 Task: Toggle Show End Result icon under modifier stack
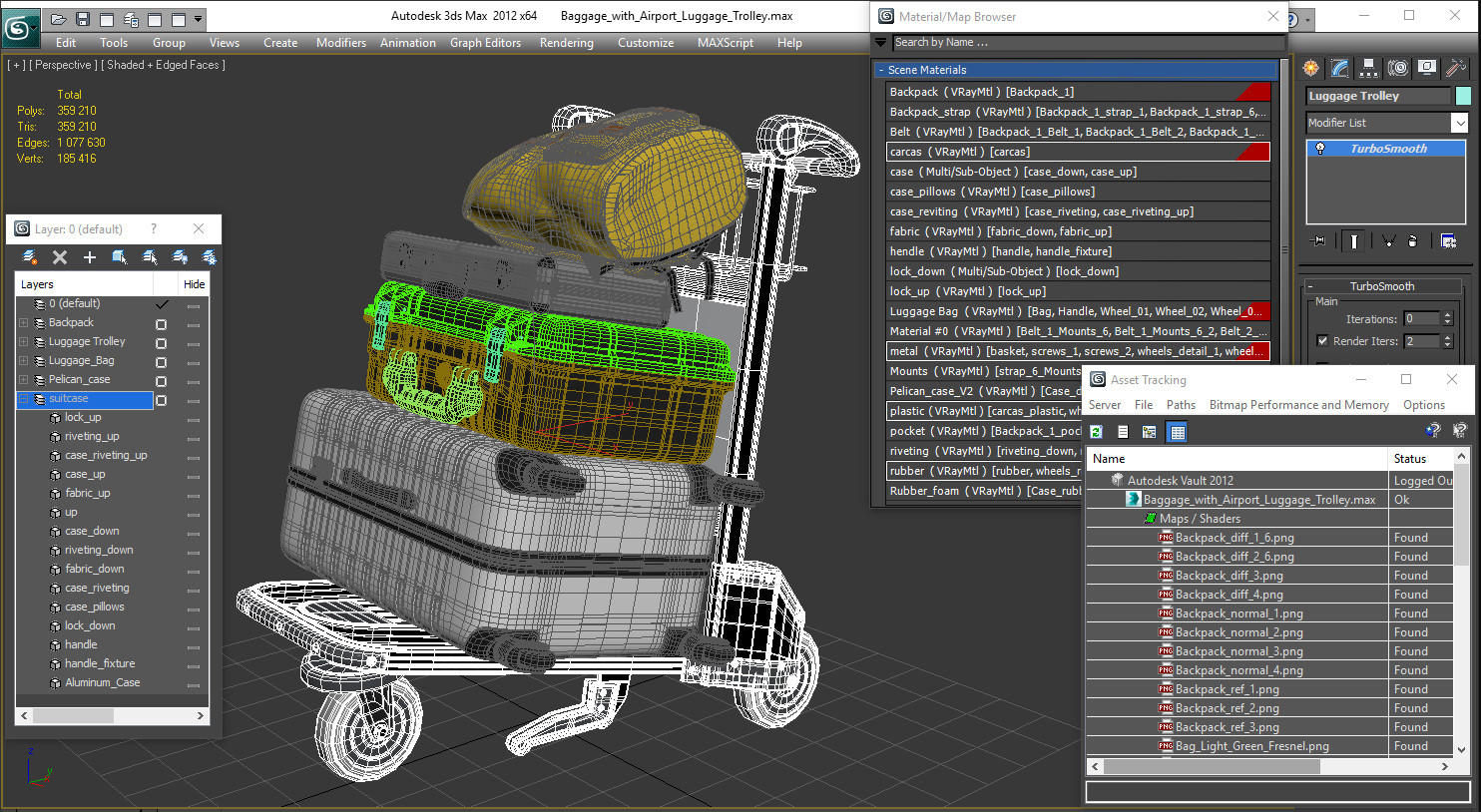[1354, 240]
